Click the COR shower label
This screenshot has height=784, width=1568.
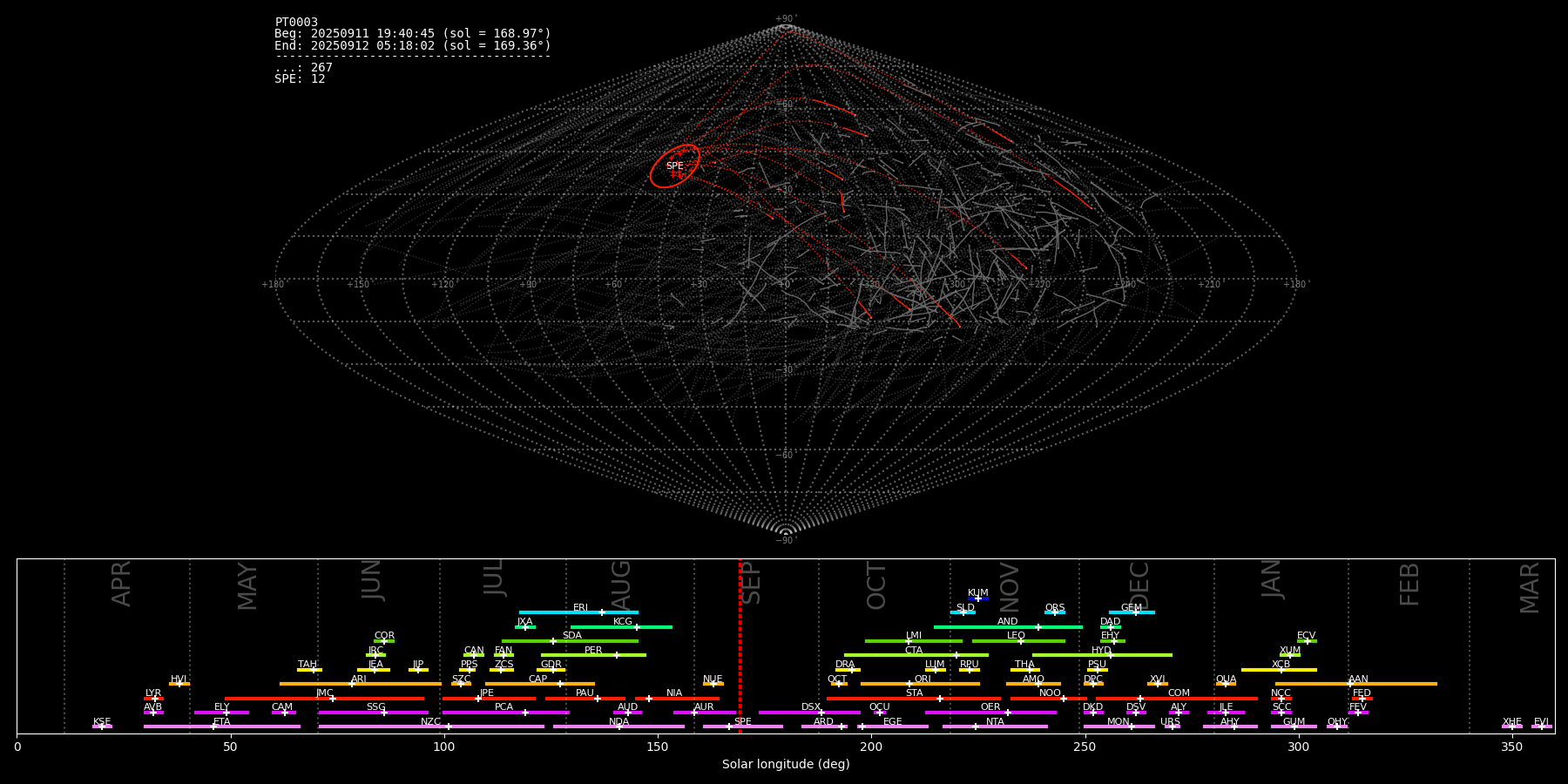[384, 635]
